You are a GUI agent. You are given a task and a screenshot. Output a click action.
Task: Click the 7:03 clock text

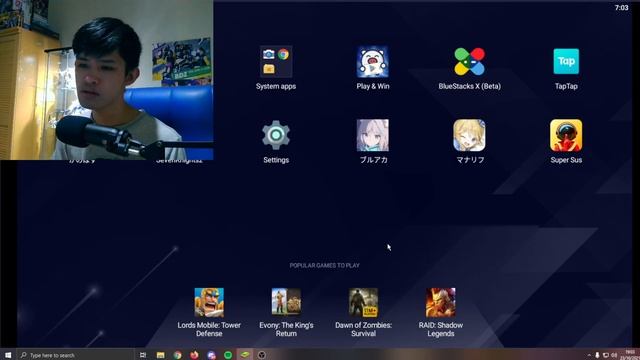click(x=622, y=8)
